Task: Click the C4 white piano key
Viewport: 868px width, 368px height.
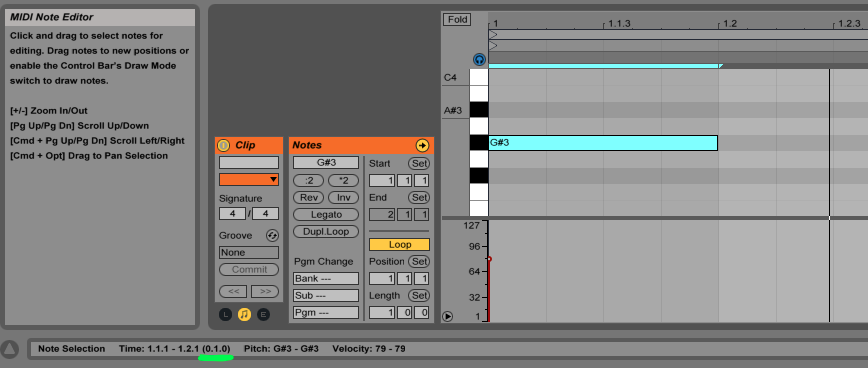Action: pos(479,77)
